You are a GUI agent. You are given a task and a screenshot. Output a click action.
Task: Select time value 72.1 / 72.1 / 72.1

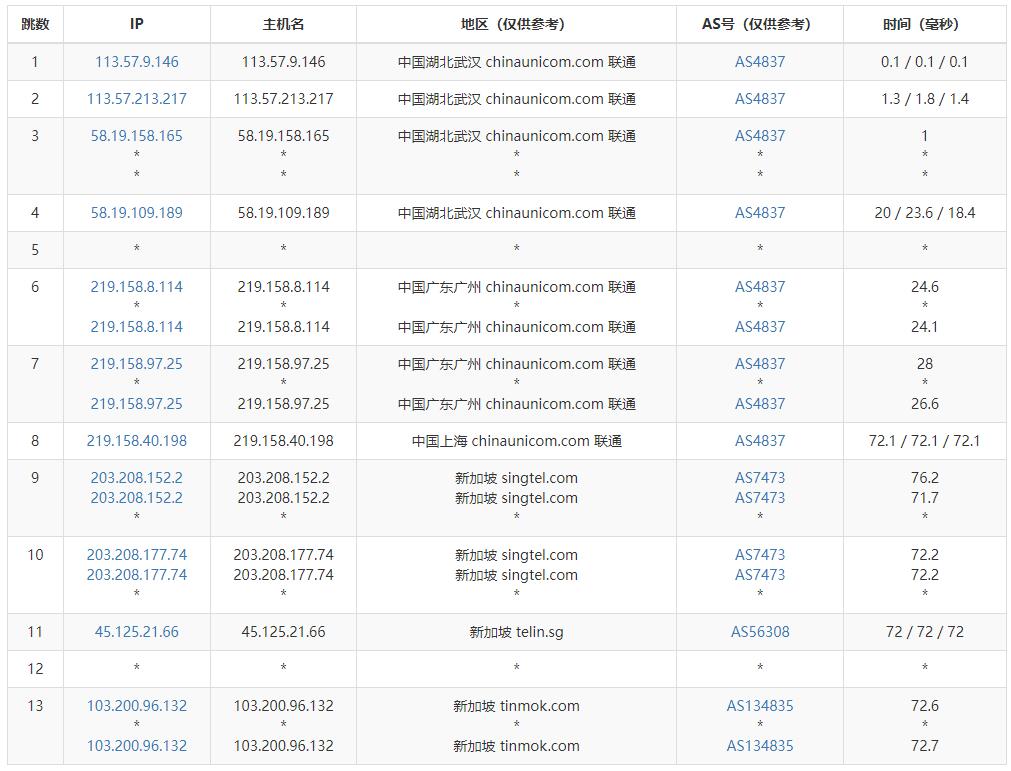(925, 441)
